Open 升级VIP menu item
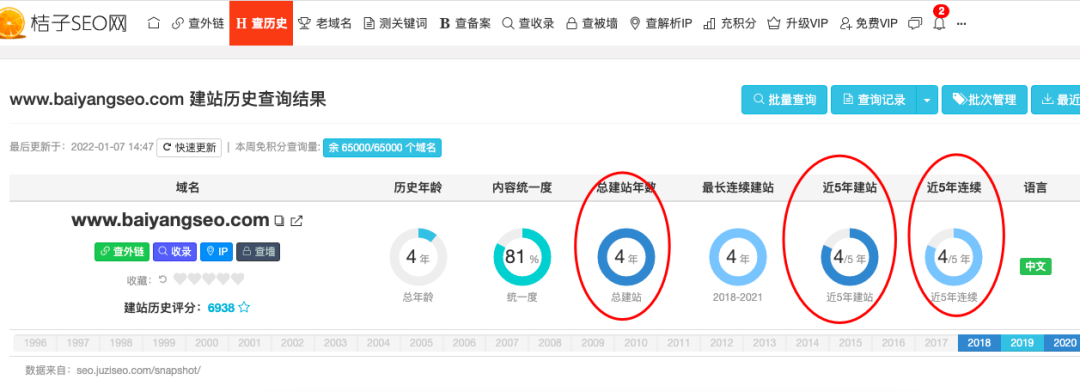The width and height of the screenshot is (1080, 392). click(x=798, y=23)
